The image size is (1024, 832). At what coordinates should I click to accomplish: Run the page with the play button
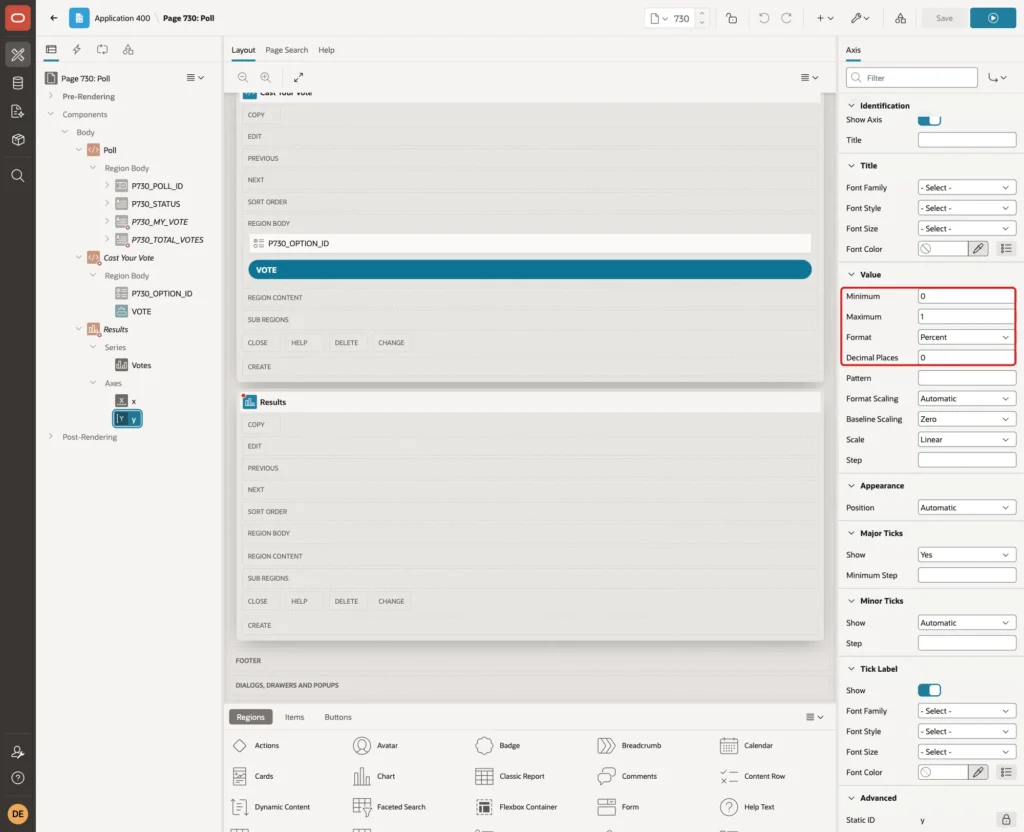[x=992, y=18]
